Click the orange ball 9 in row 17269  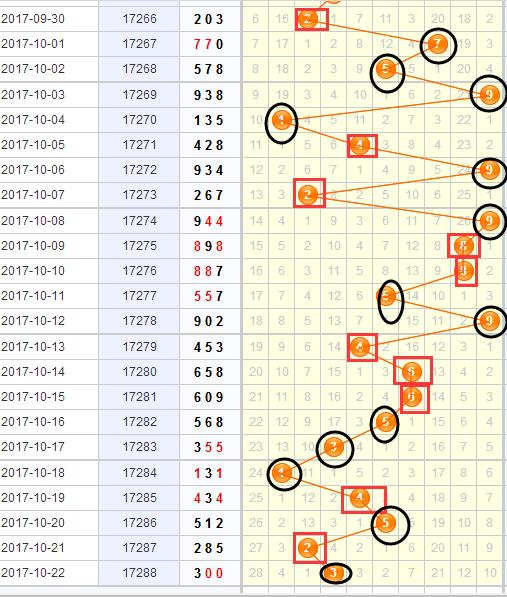489,94
